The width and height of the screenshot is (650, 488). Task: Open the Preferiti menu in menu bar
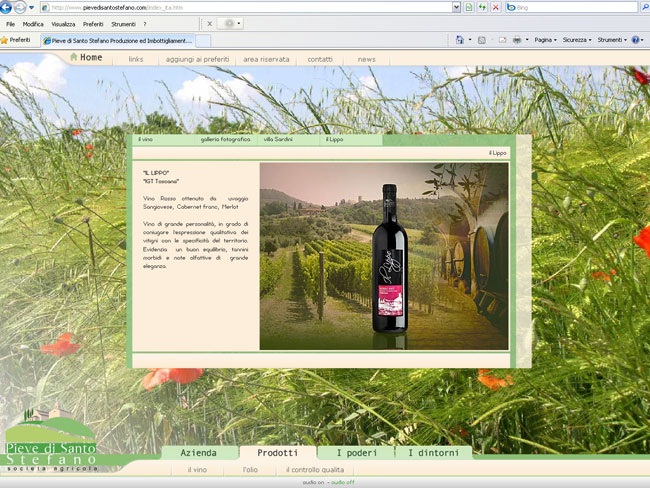(x=93, y=24)
